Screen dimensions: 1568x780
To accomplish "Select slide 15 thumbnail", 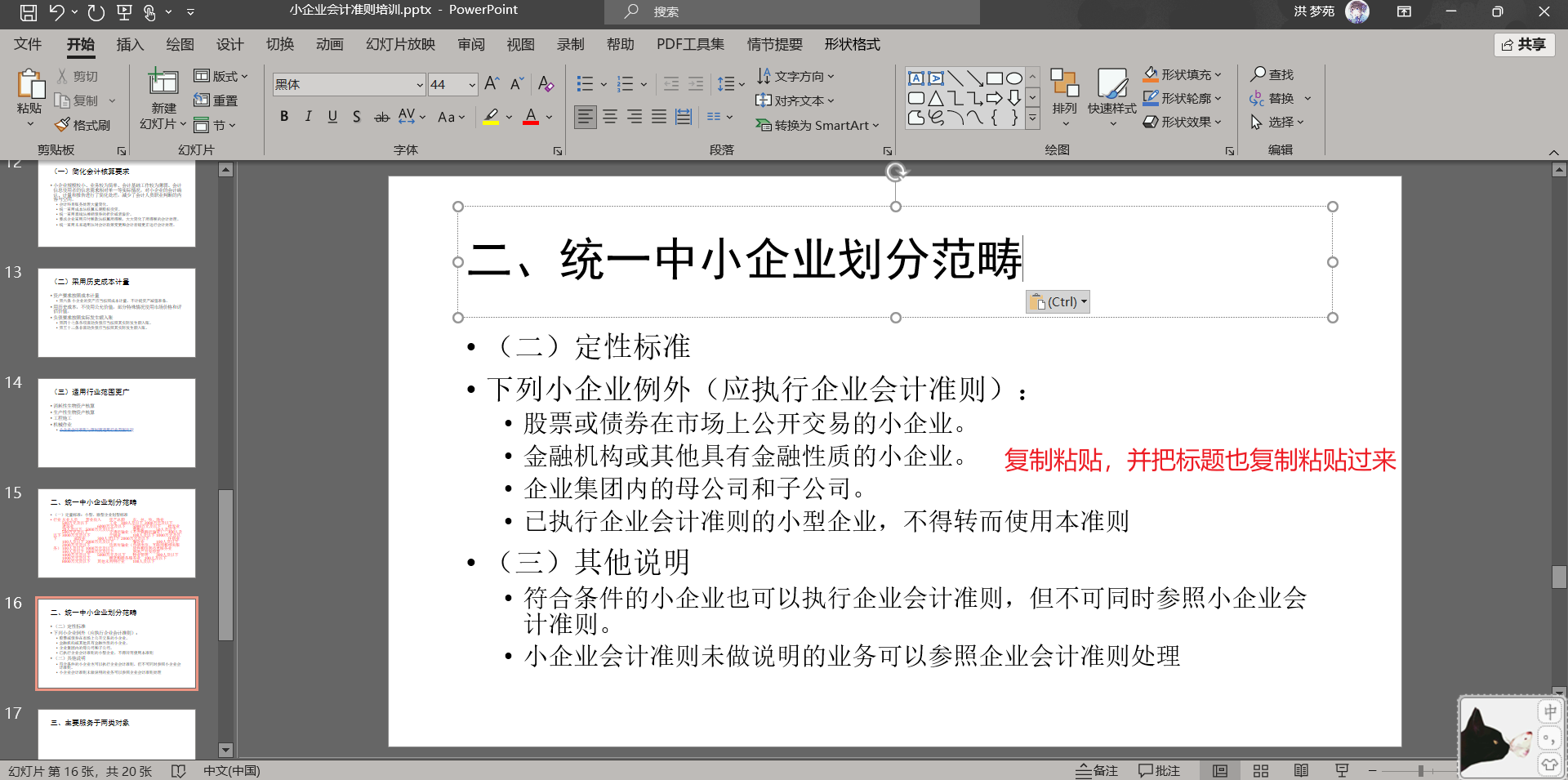I will (x=117, y=533).
